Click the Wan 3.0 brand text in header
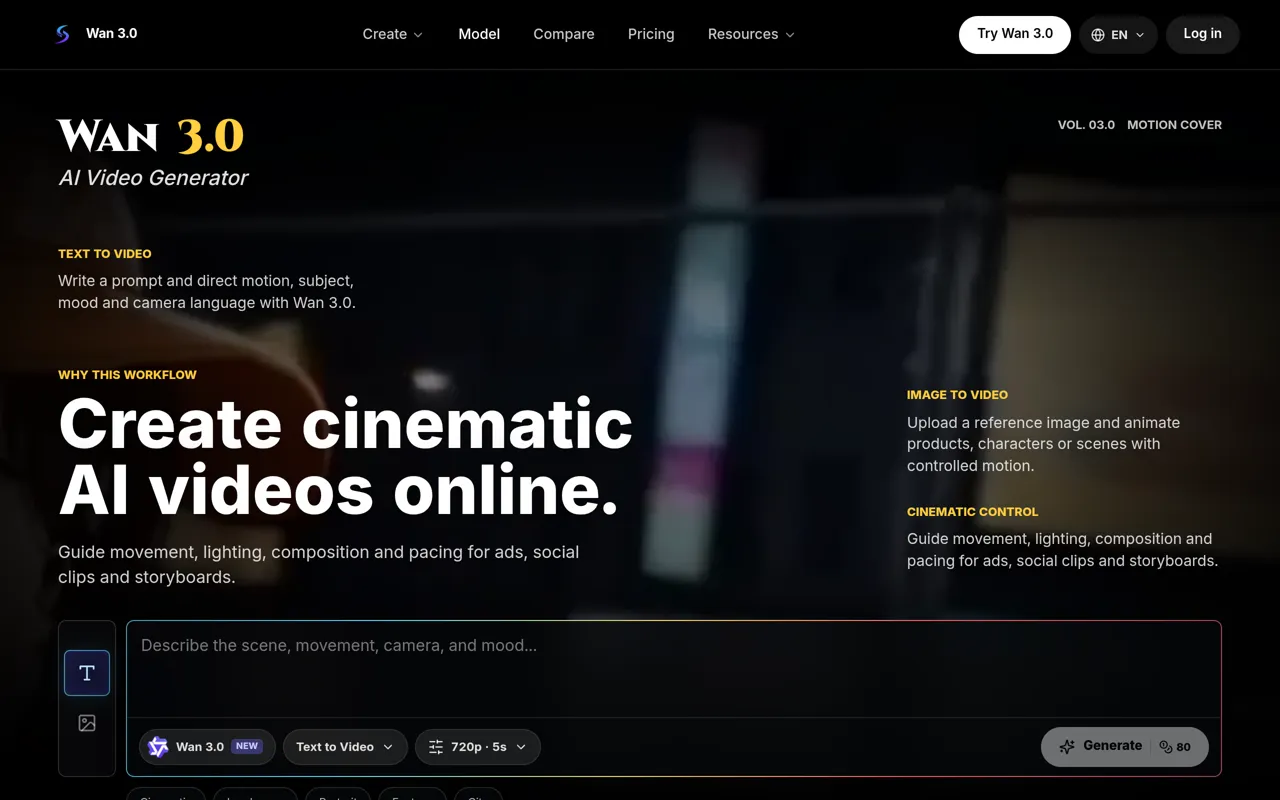The height and width of the screenshot is (800, 1280). pos(112,33)
